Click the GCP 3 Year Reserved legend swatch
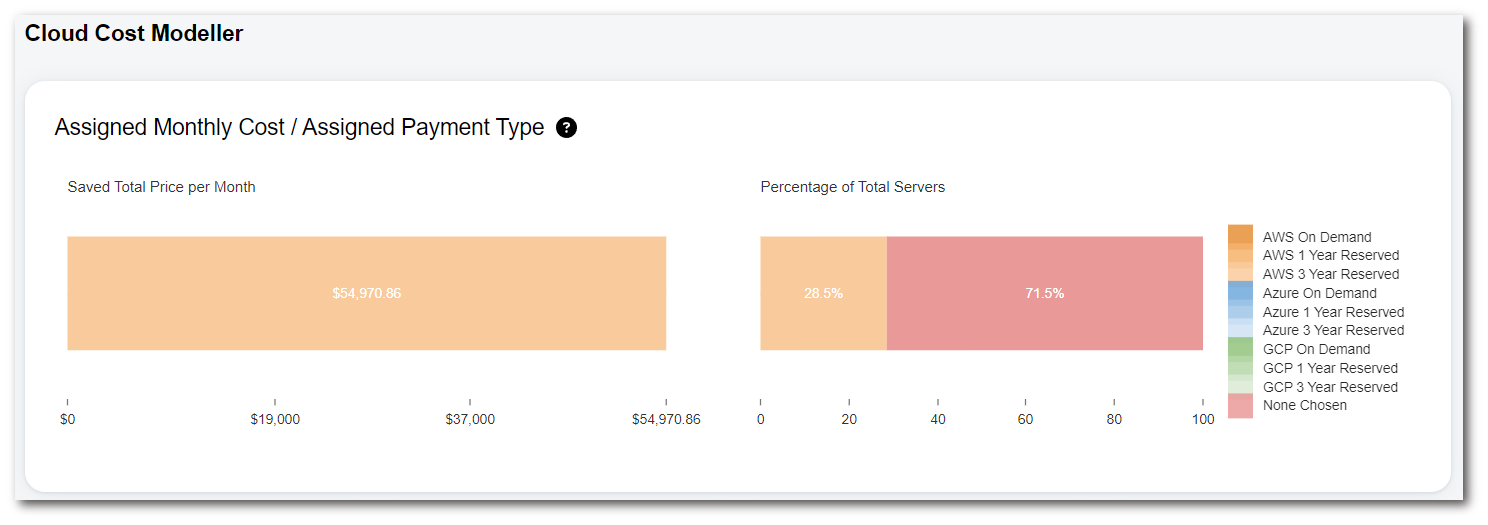The width and height of the screenshot is (1488, 525). pyautogui.click(x=1240, y=386)
